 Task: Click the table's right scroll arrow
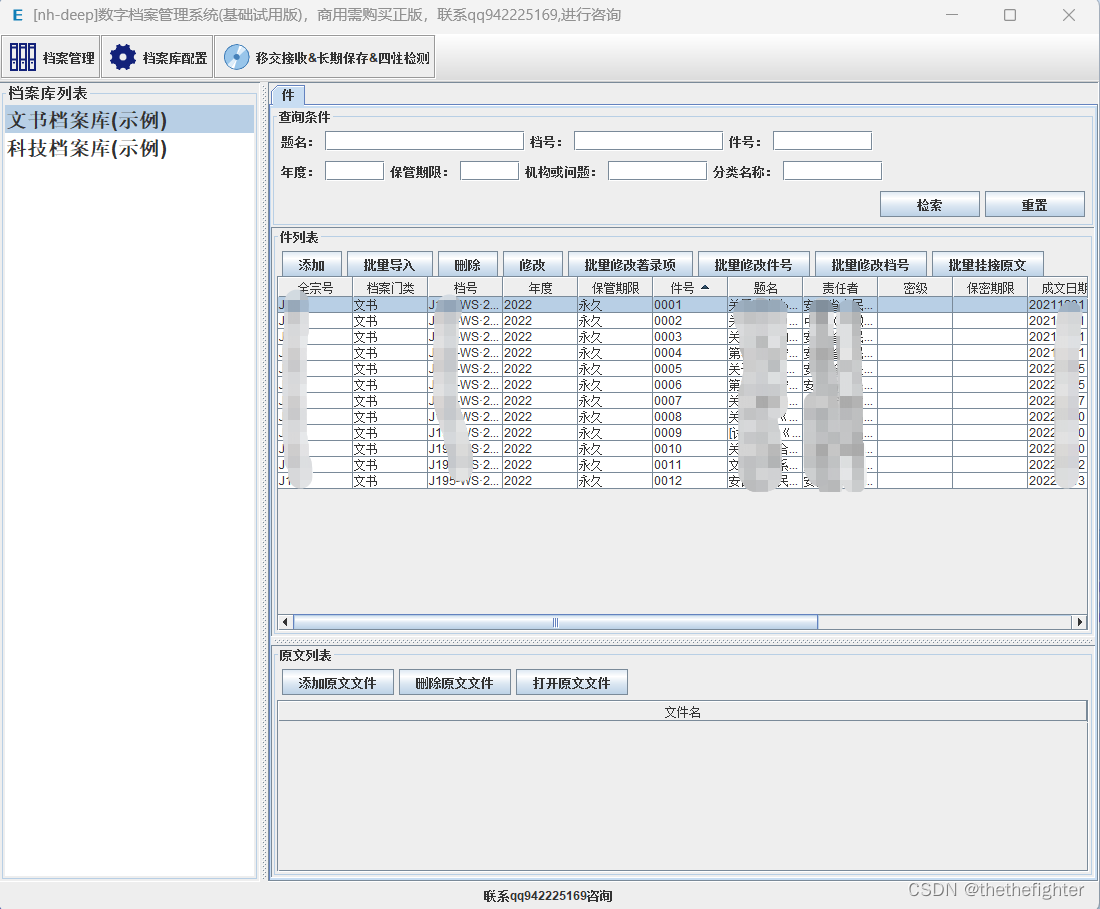(1080, 621)
